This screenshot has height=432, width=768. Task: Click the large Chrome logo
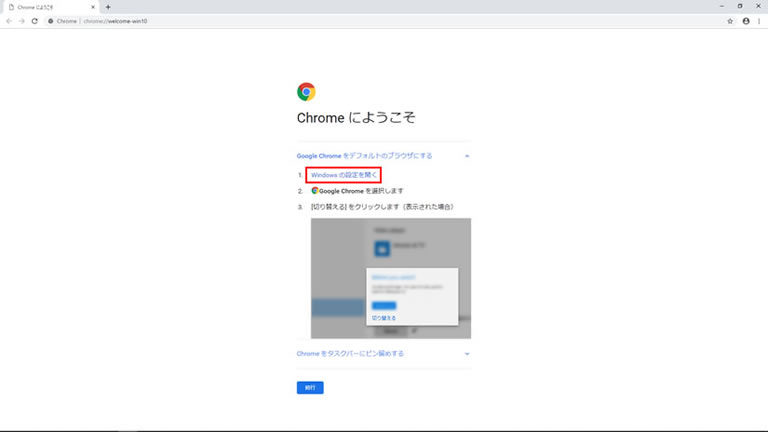(x=306, y=92)
